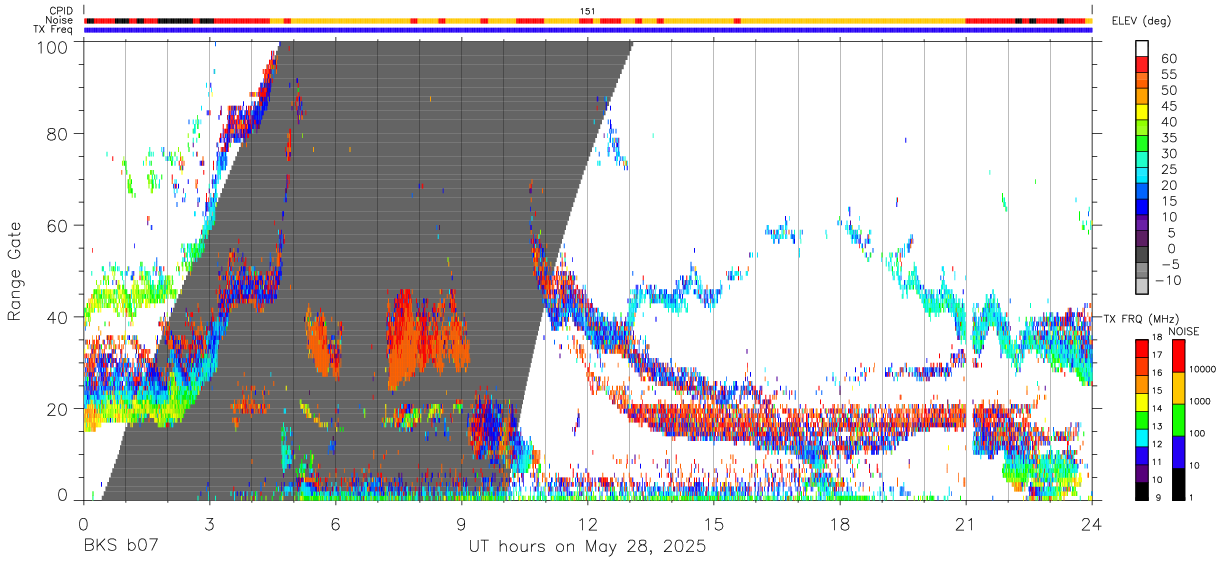Select the white top segment of elevation colorbar

pyautogui.click(x=1142, y=48)
